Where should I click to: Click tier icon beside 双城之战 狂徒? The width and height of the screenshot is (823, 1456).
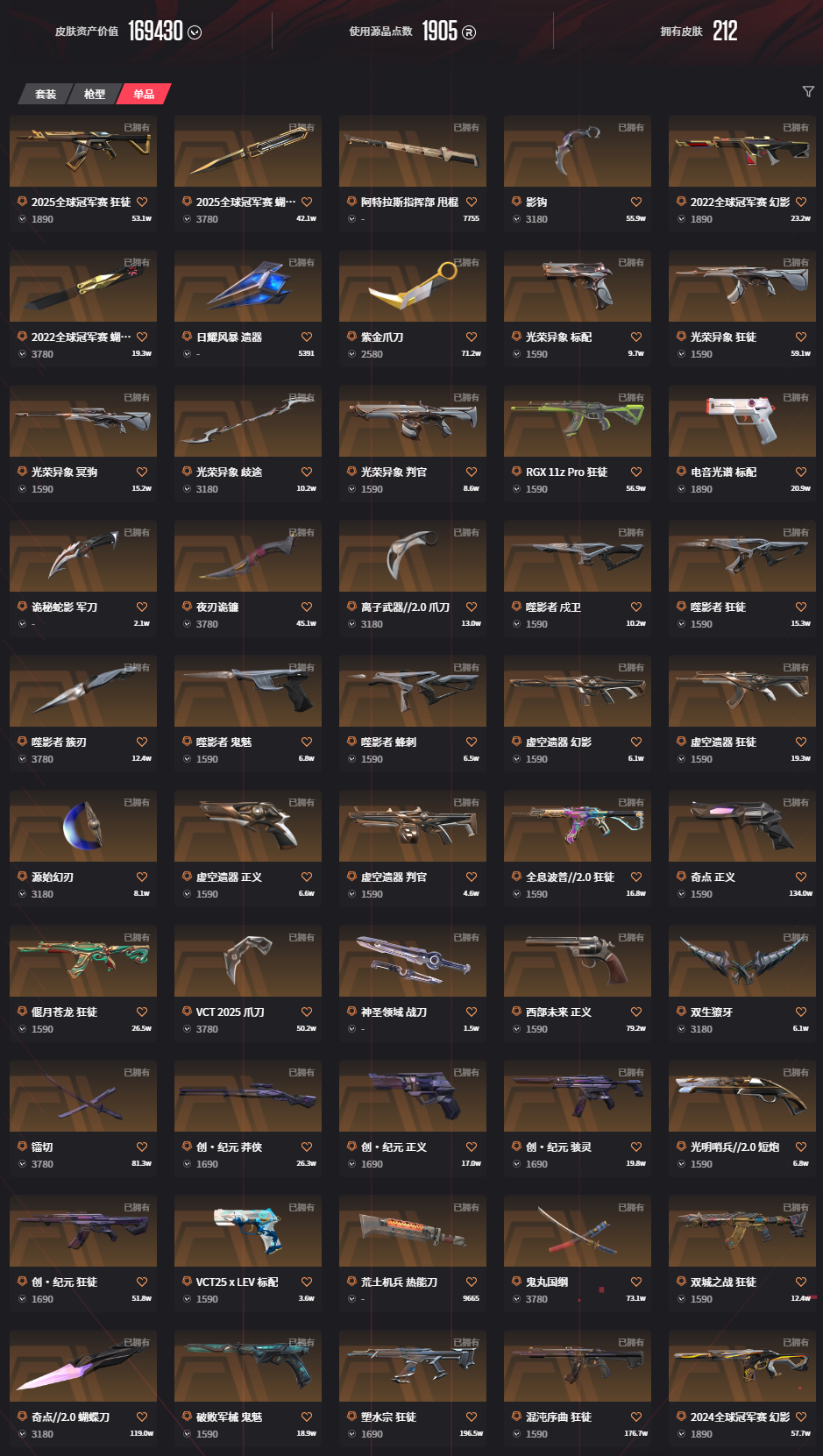(681, 1282)
